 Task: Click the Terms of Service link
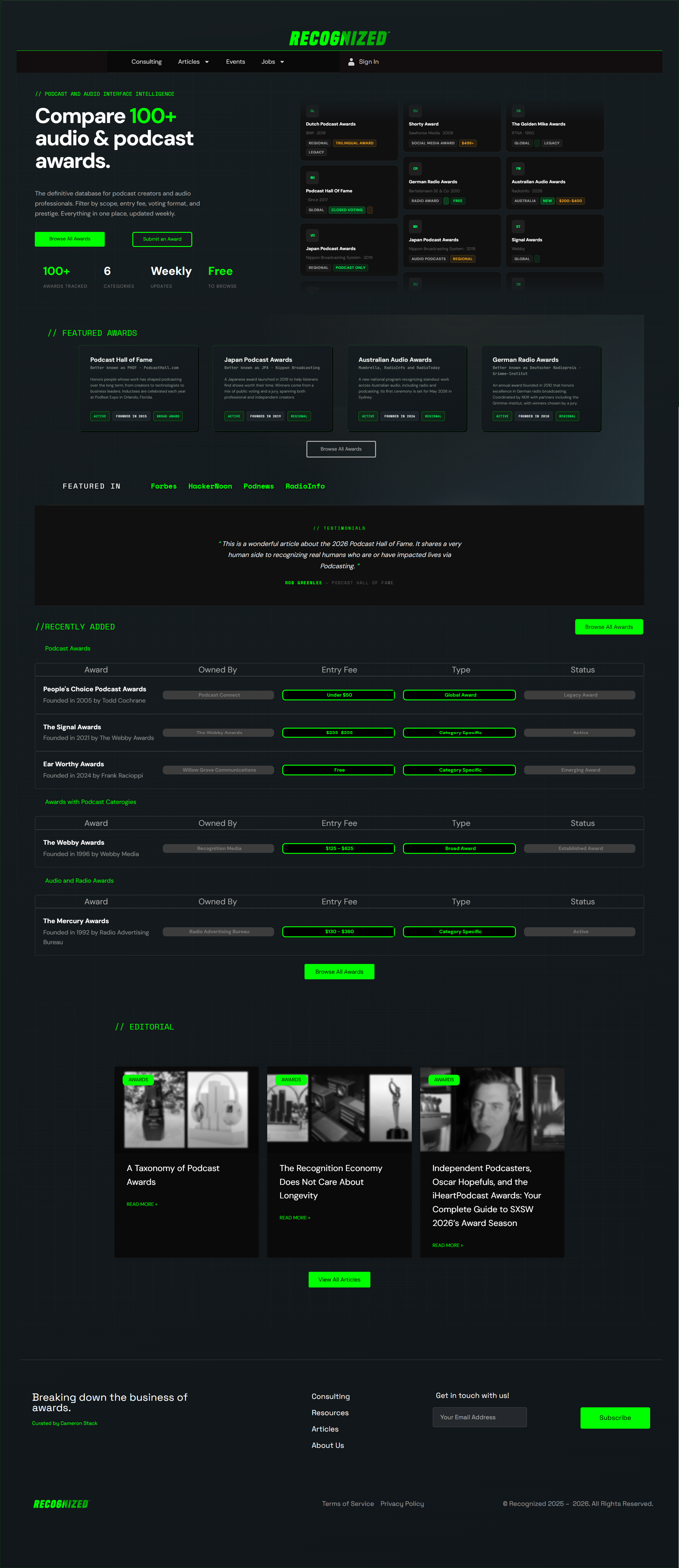tap(347, 1503)
